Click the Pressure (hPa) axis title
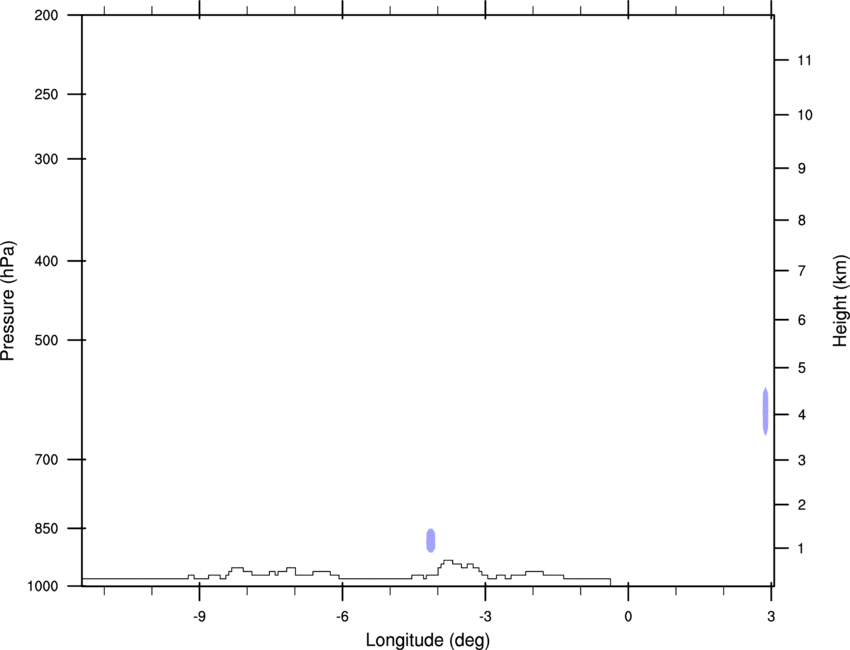Viewport: 850px width, 650px height. 8,301
